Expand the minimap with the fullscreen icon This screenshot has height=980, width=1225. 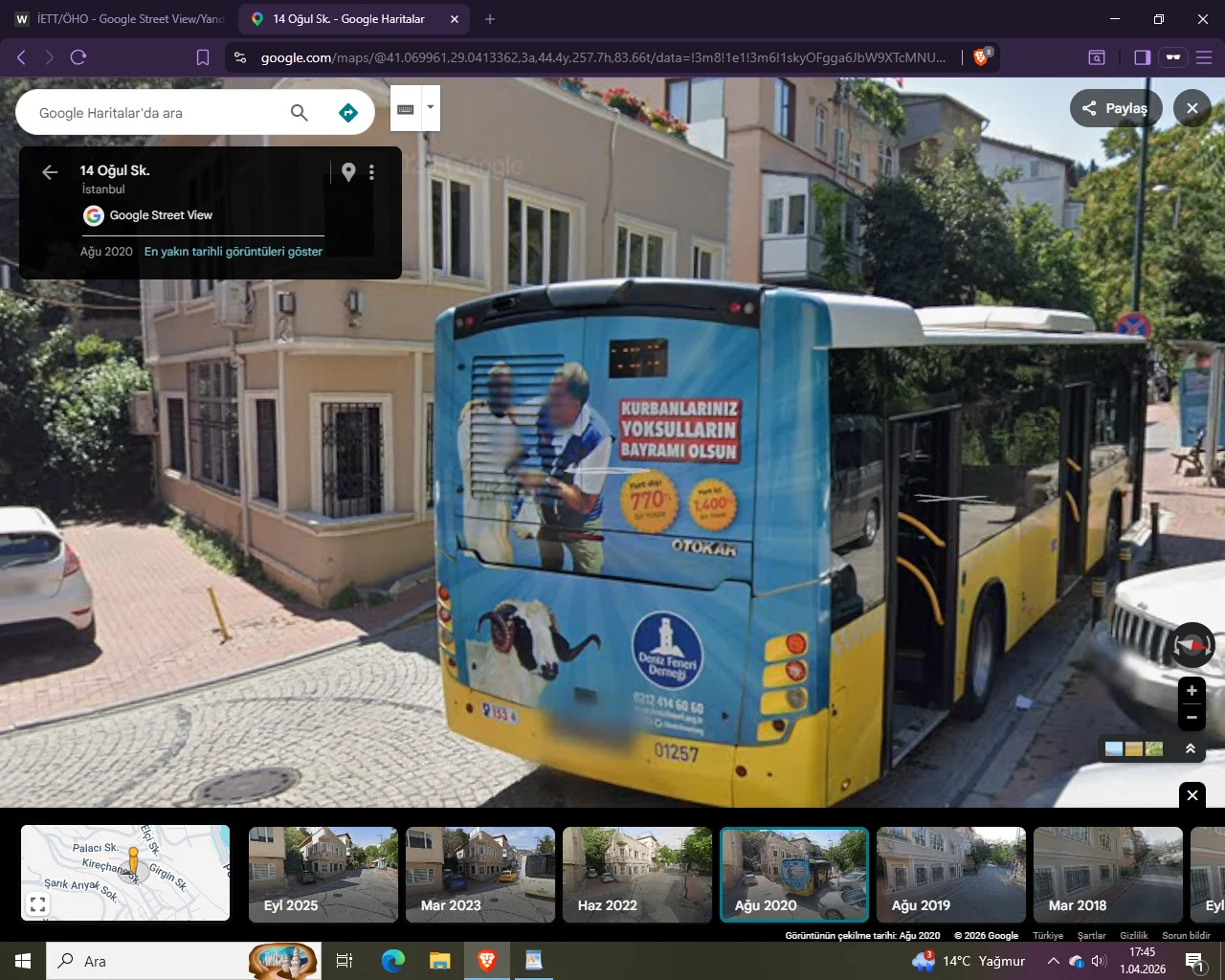[x=37, y=903]
